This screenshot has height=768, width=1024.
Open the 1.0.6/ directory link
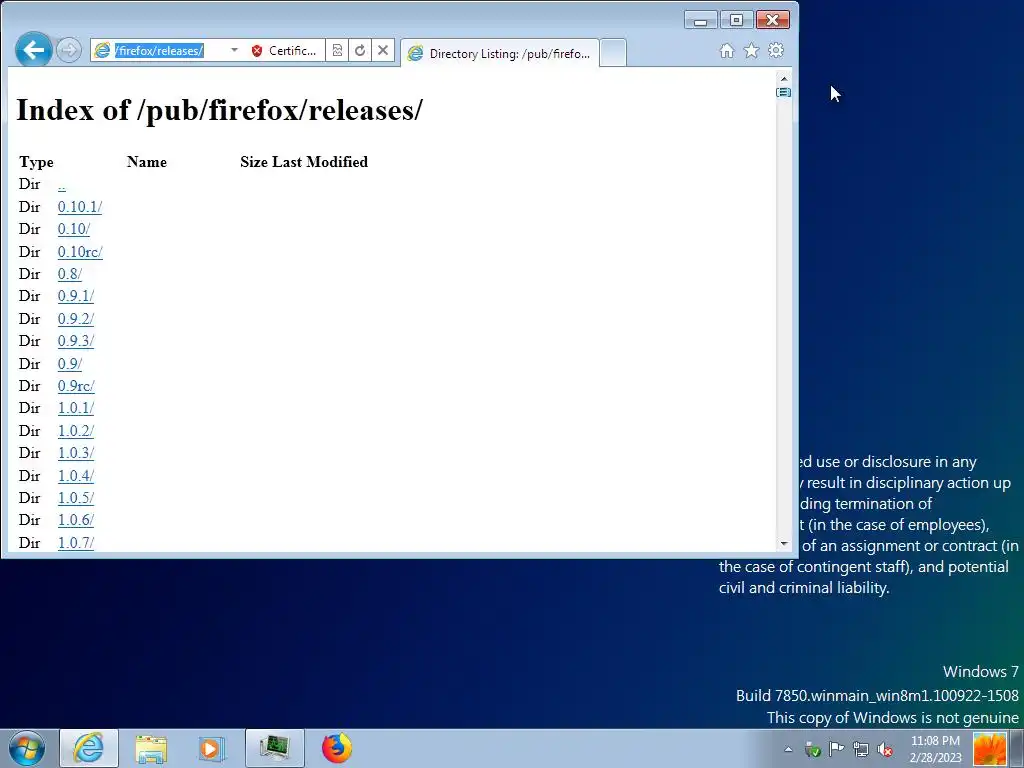coord(76,520)
